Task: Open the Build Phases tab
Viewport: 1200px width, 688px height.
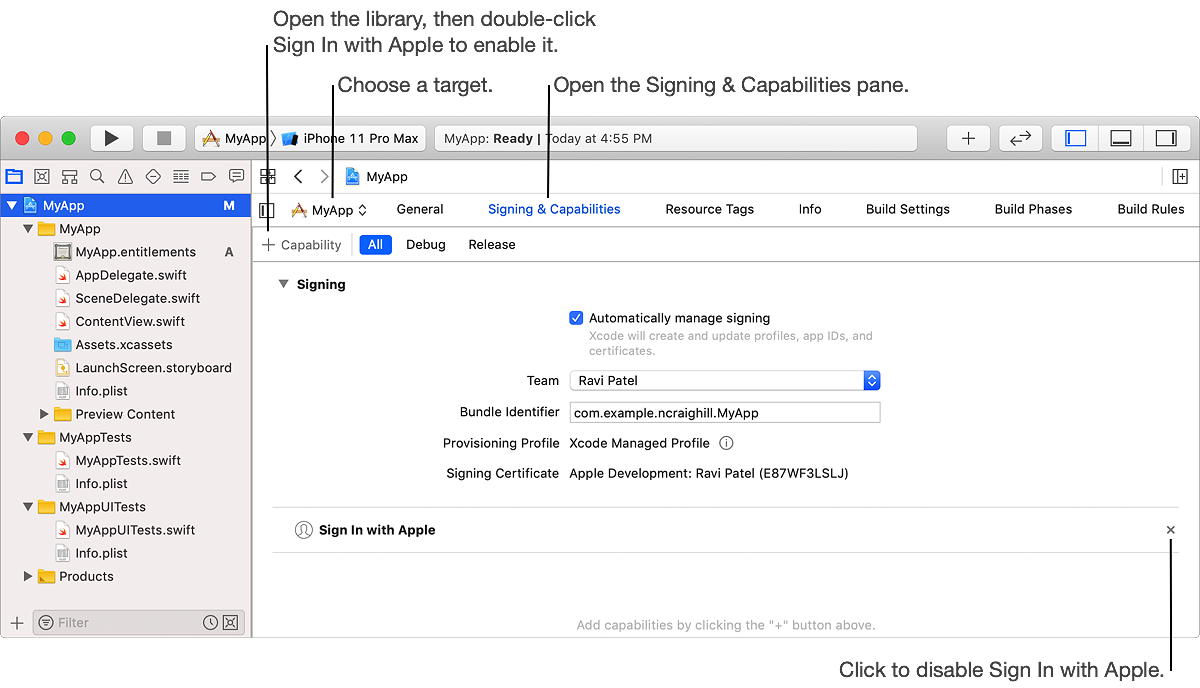Action: (1033, 209)
